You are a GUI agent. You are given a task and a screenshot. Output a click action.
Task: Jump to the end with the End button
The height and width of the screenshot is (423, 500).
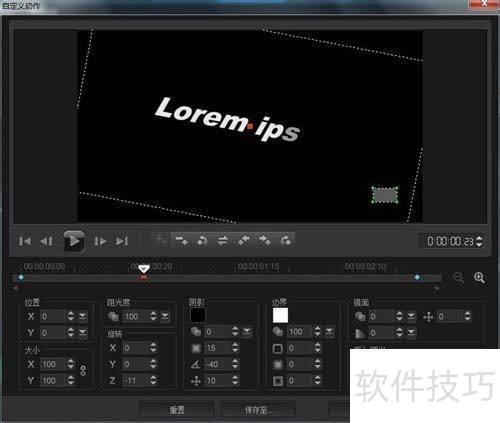coord(122,241)
